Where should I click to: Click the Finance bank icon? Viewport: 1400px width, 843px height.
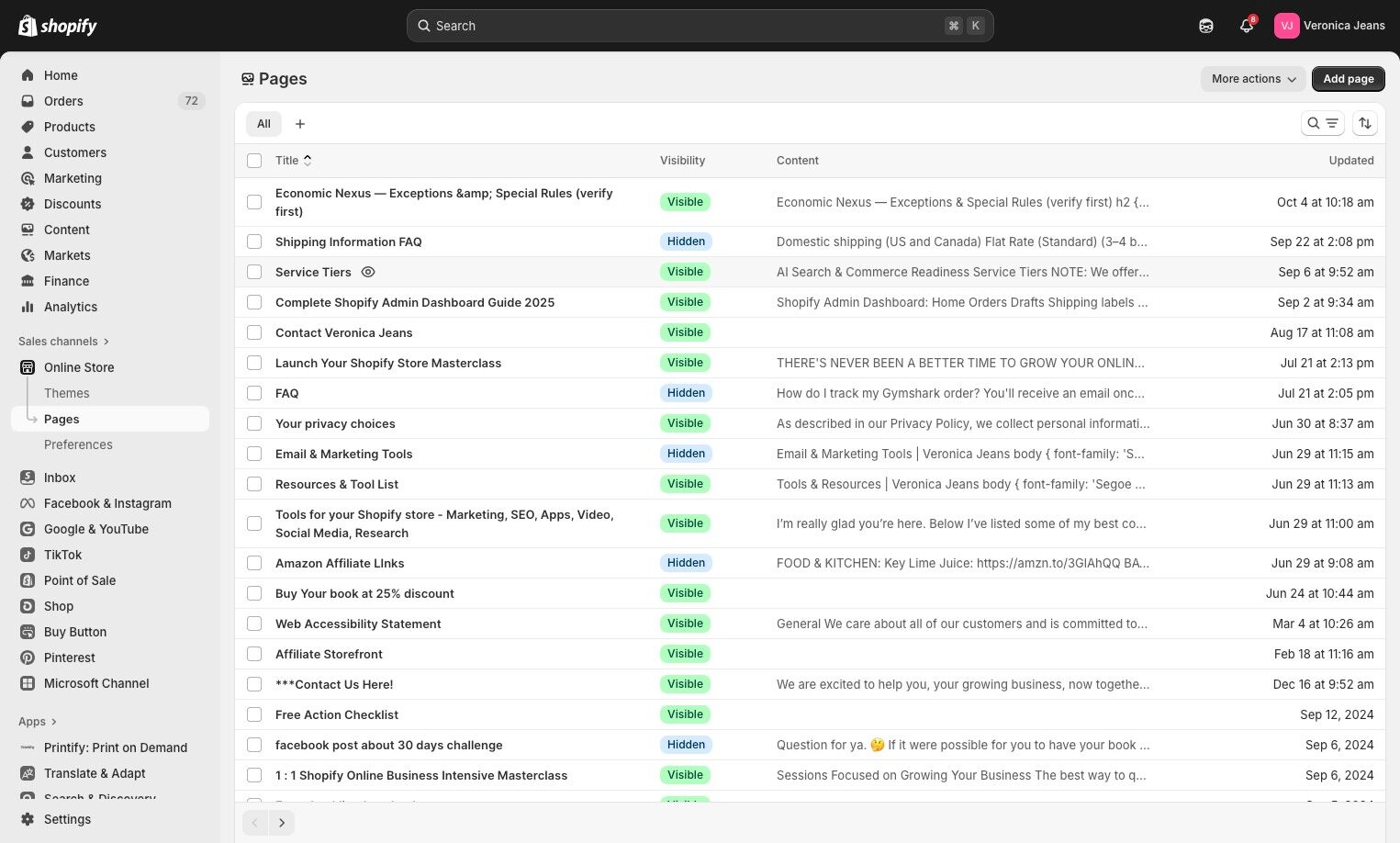click(28, 281)
